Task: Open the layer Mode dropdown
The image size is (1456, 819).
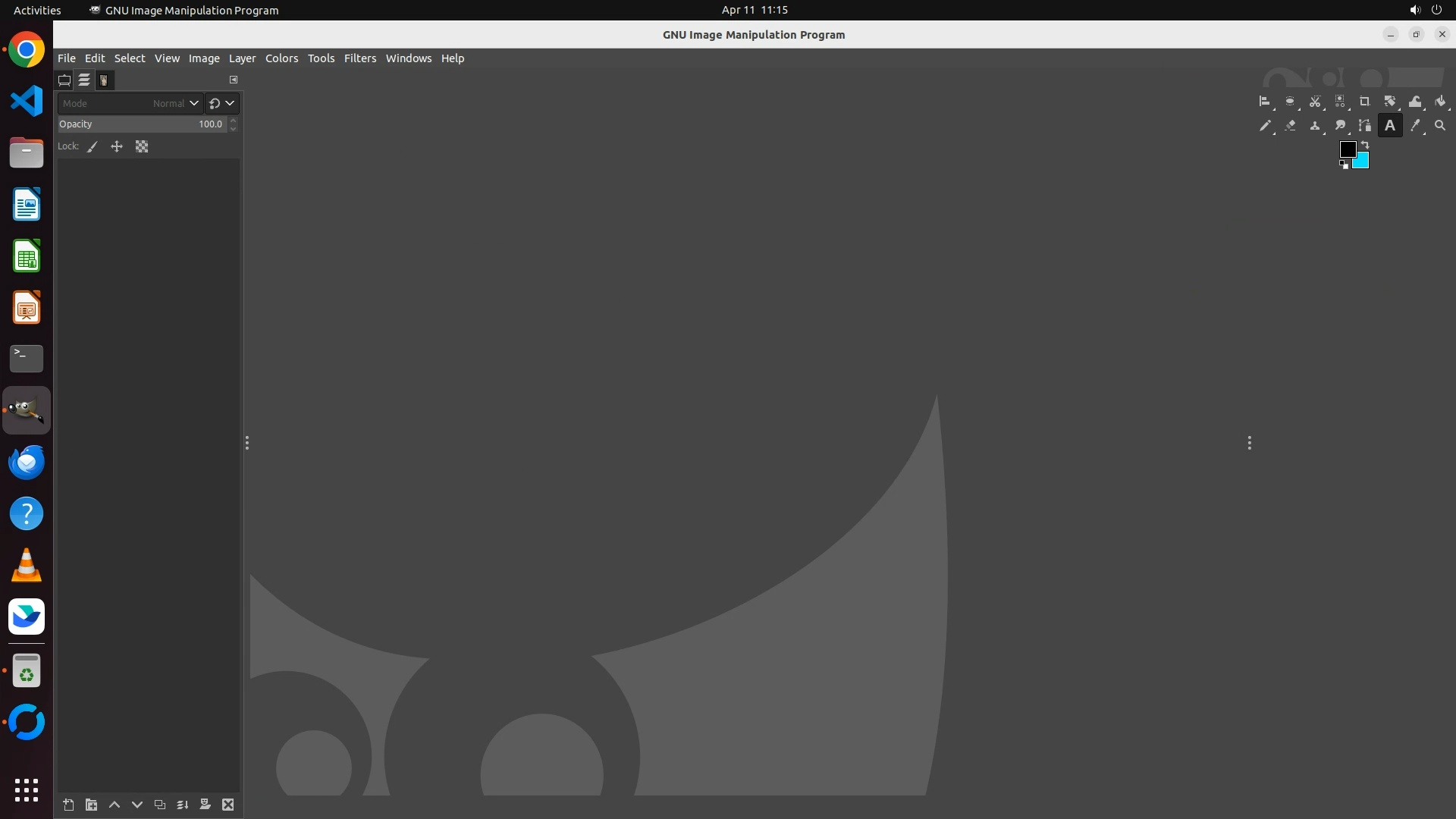Action: pos(130,103)
